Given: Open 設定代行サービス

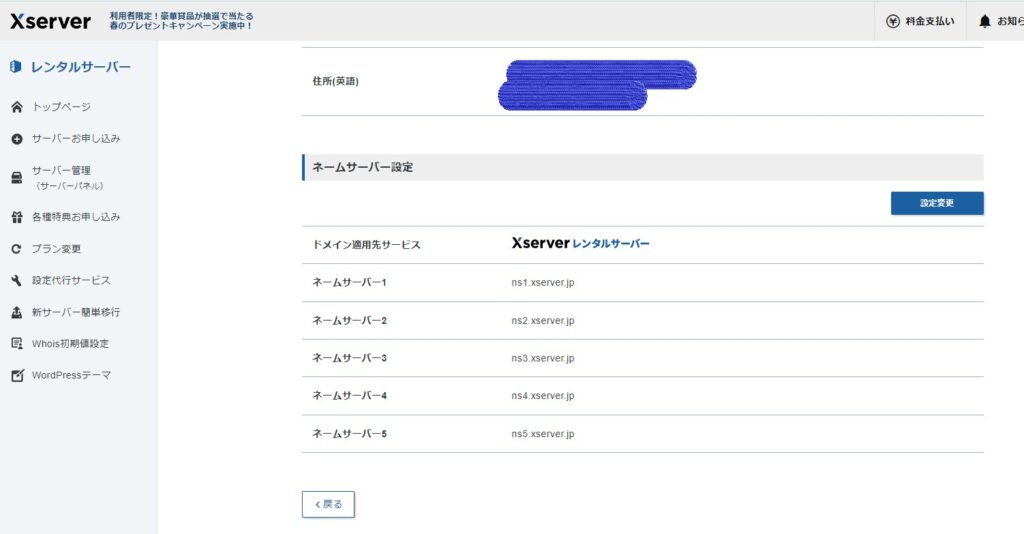Looking at the screenshot, I should 71,280.
